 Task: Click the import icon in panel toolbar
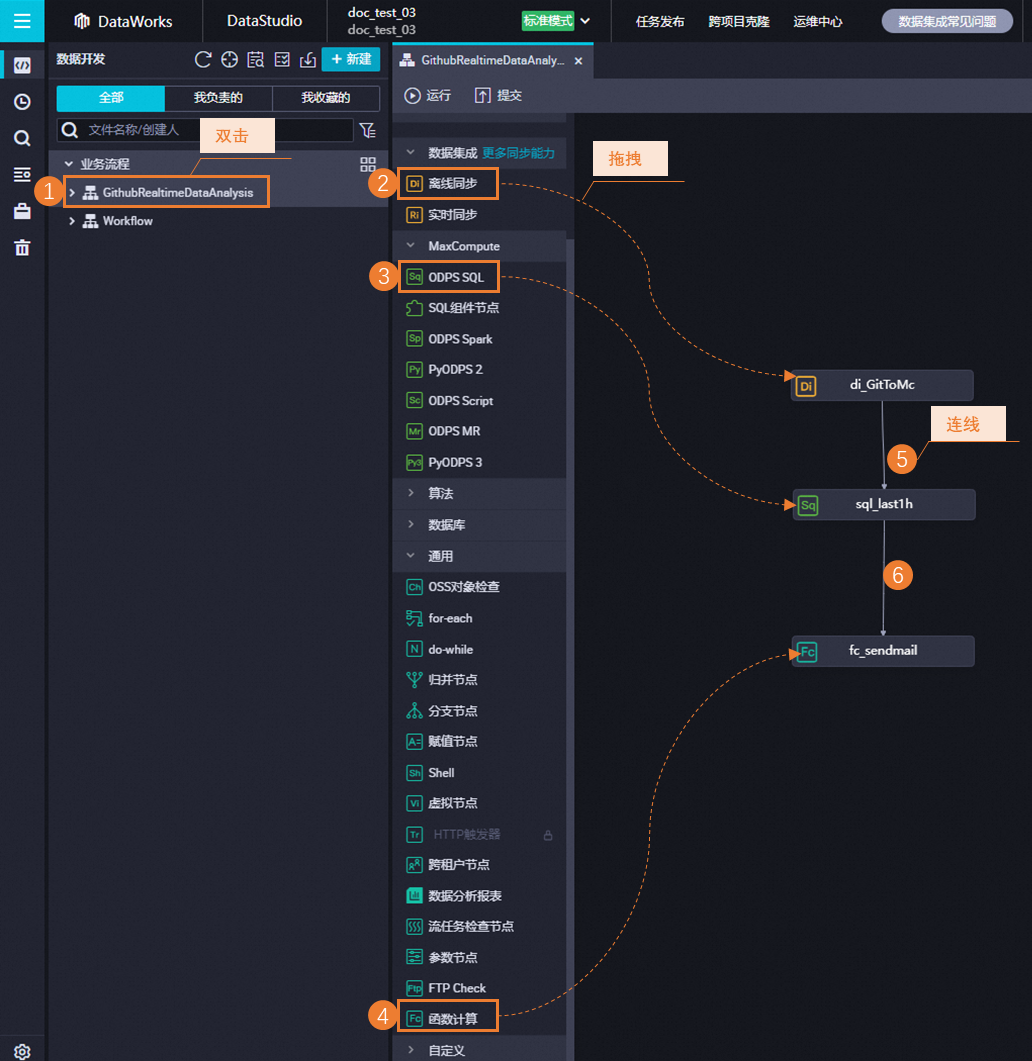point(308,60)
